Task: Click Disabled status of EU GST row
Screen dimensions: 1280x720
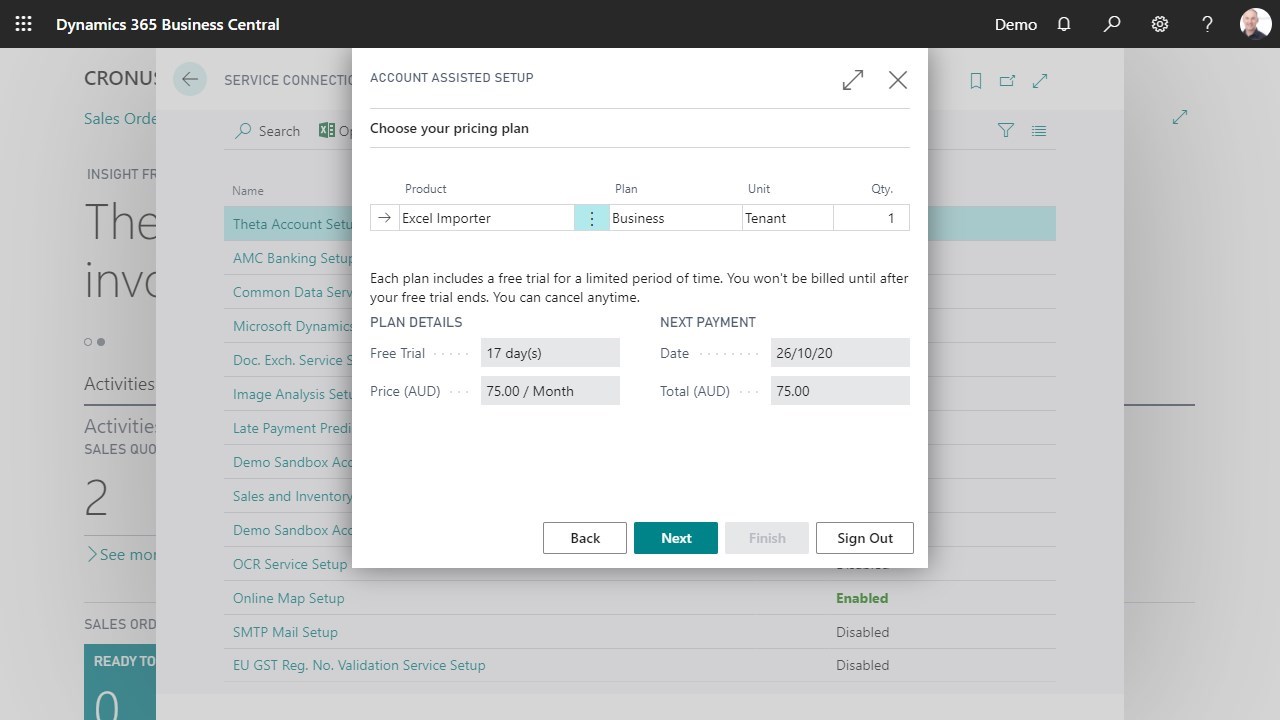Action: [x=862, y=665]
